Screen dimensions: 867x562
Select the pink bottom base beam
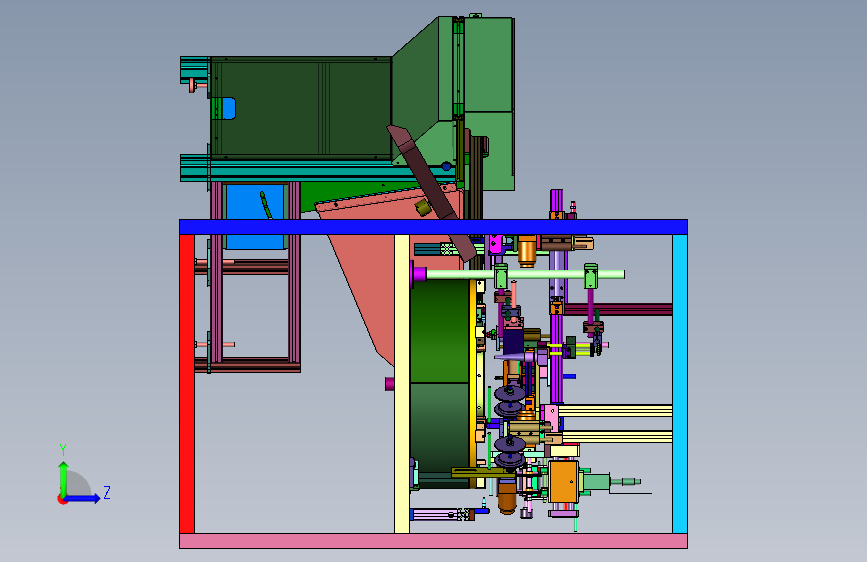tap(433, 541)
